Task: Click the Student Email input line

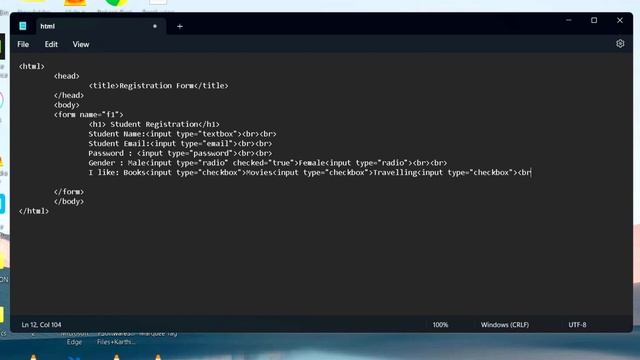Action: point(180,144)
